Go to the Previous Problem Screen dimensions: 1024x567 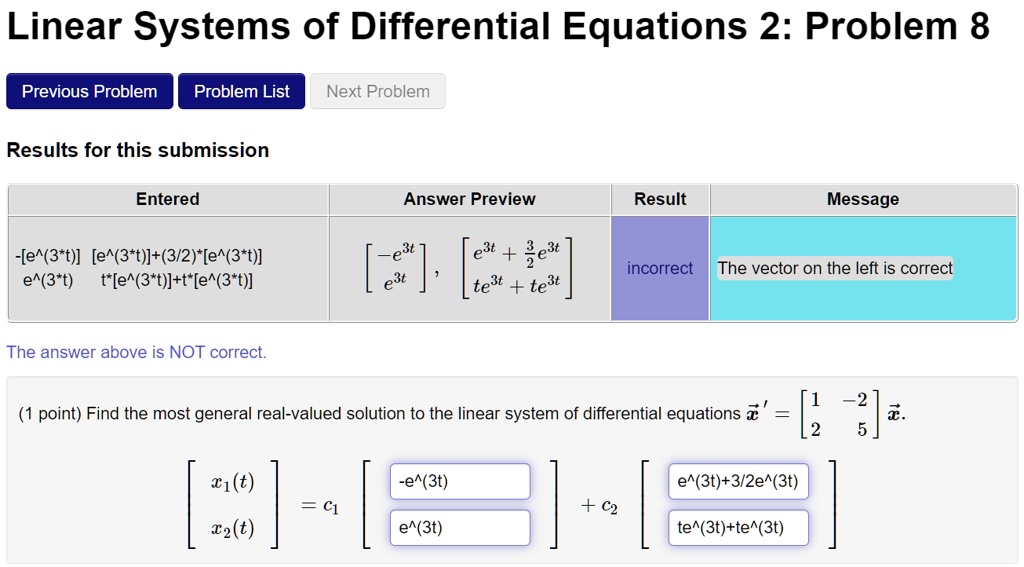89,91
